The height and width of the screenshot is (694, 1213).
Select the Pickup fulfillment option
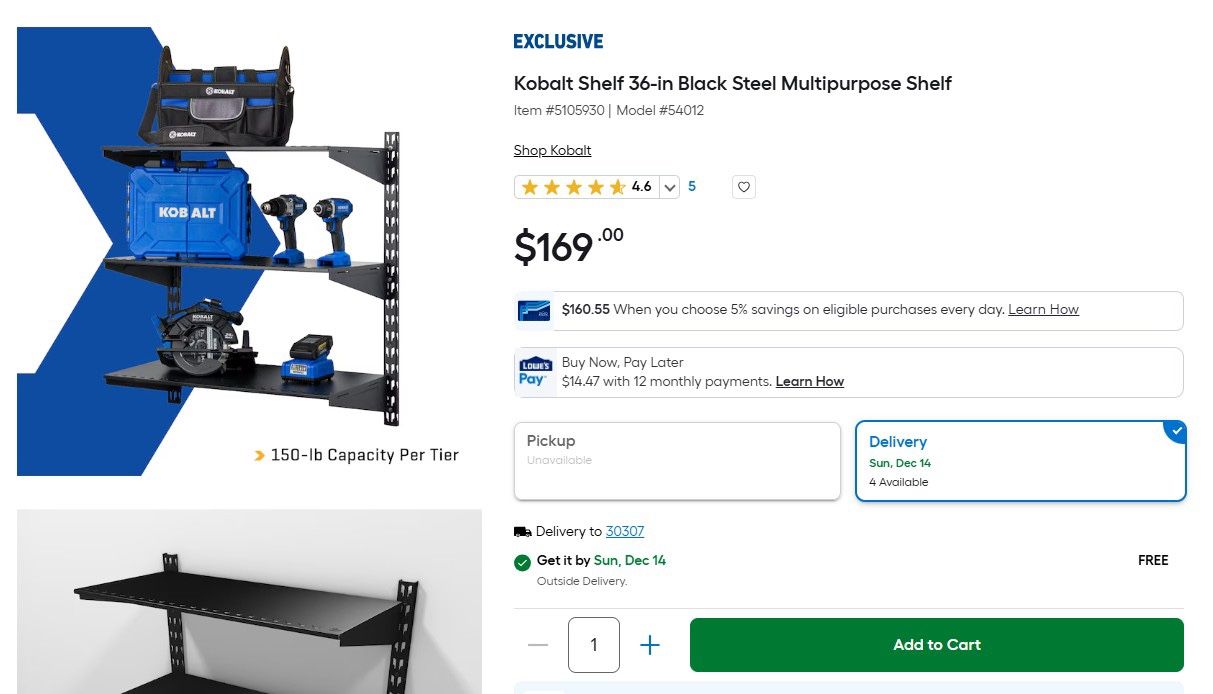click(677, 461)
